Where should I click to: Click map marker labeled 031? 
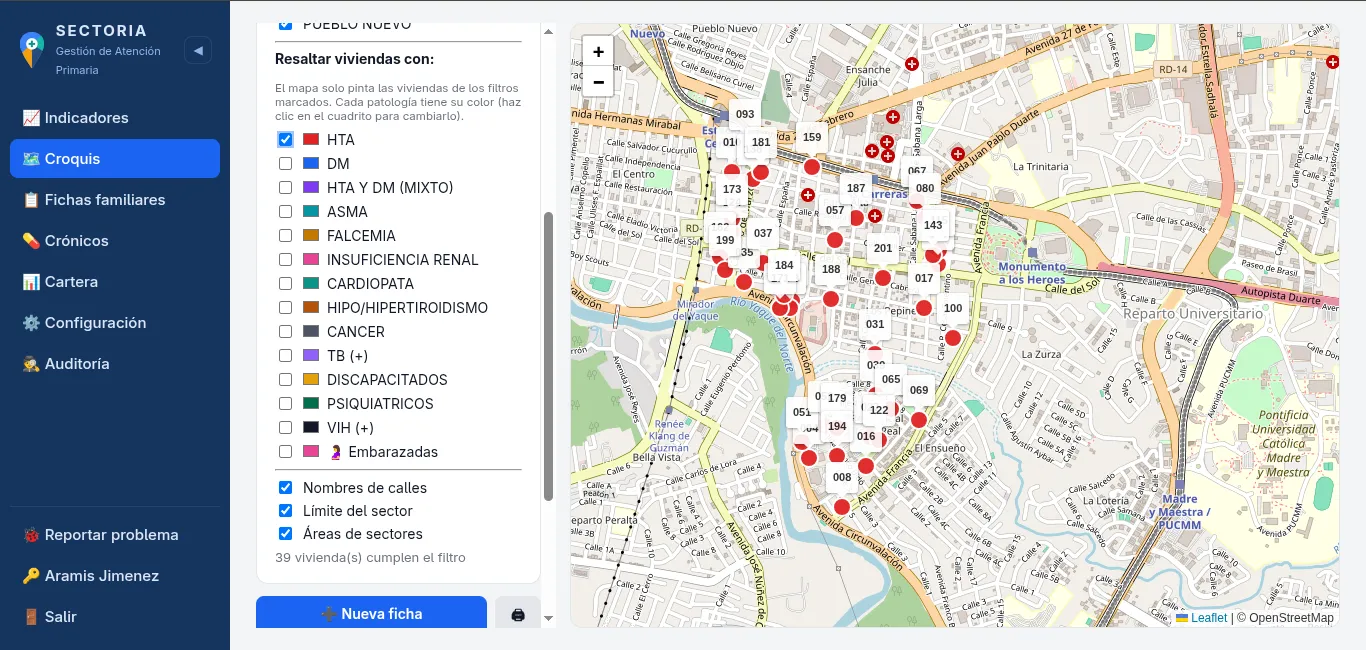tap(875, 325)
